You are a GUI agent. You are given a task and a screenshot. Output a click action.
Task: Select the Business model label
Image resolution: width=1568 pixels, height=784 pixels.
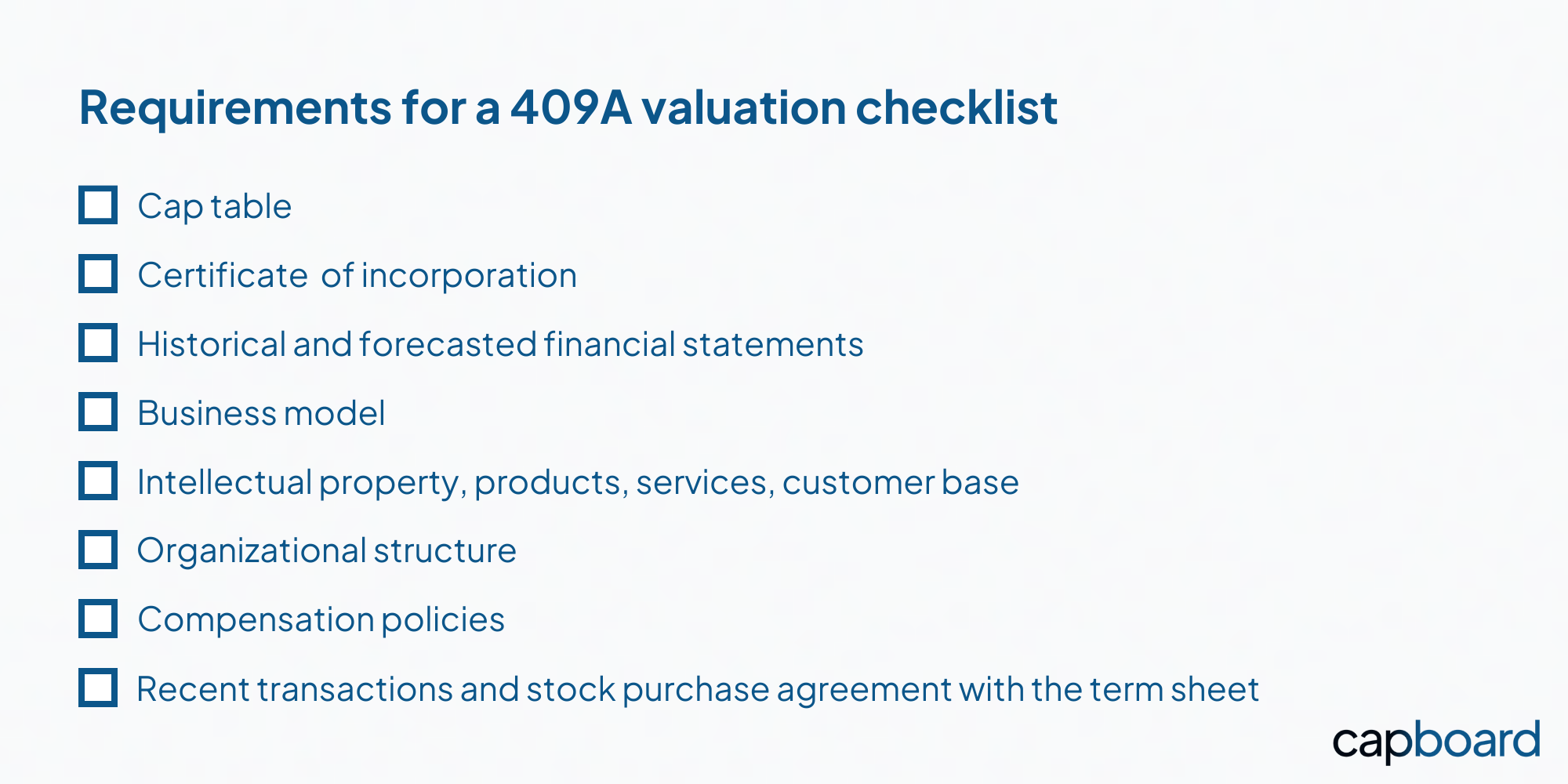[261, 413]
